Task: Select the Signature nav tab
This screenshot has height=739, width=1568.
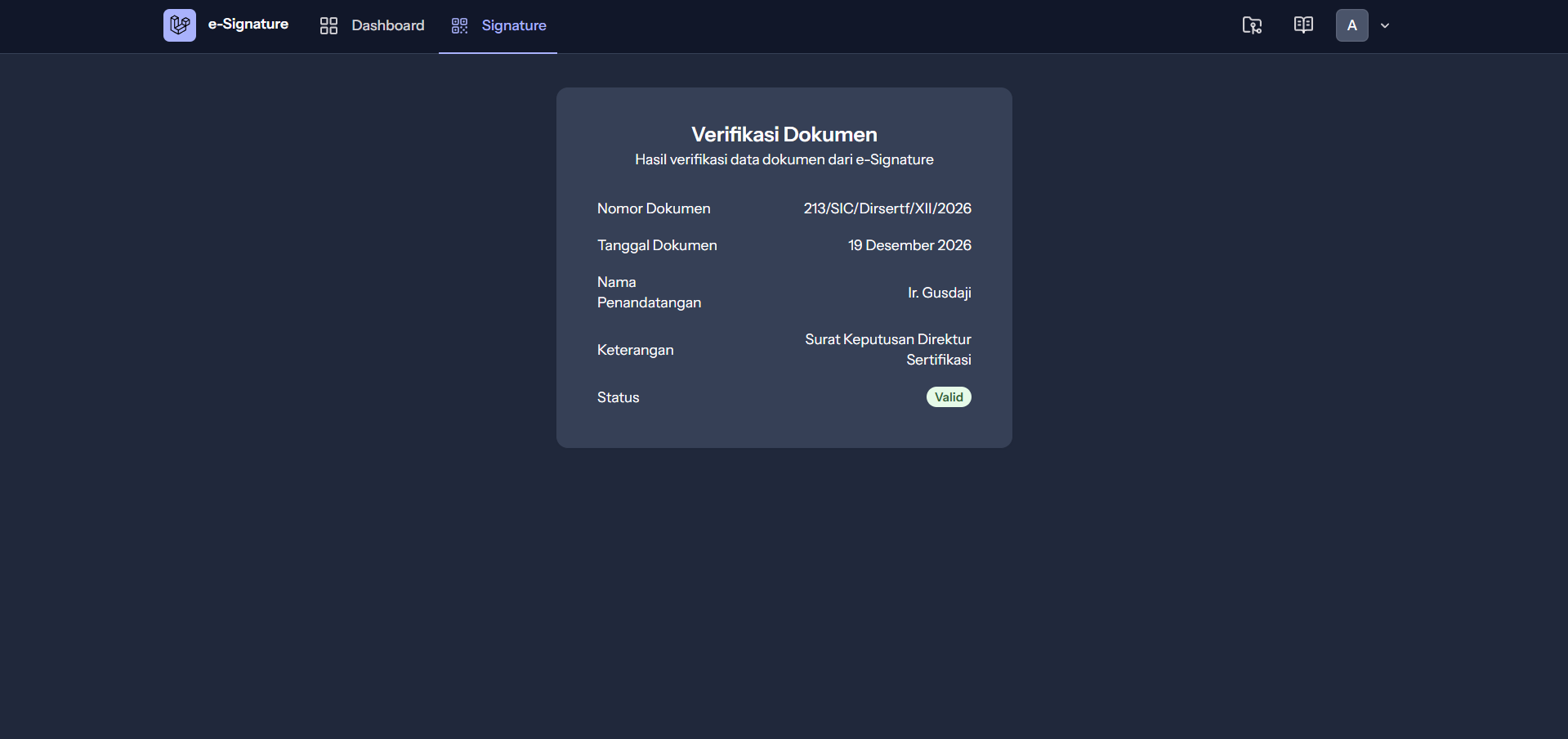Action: pos(513,25)
